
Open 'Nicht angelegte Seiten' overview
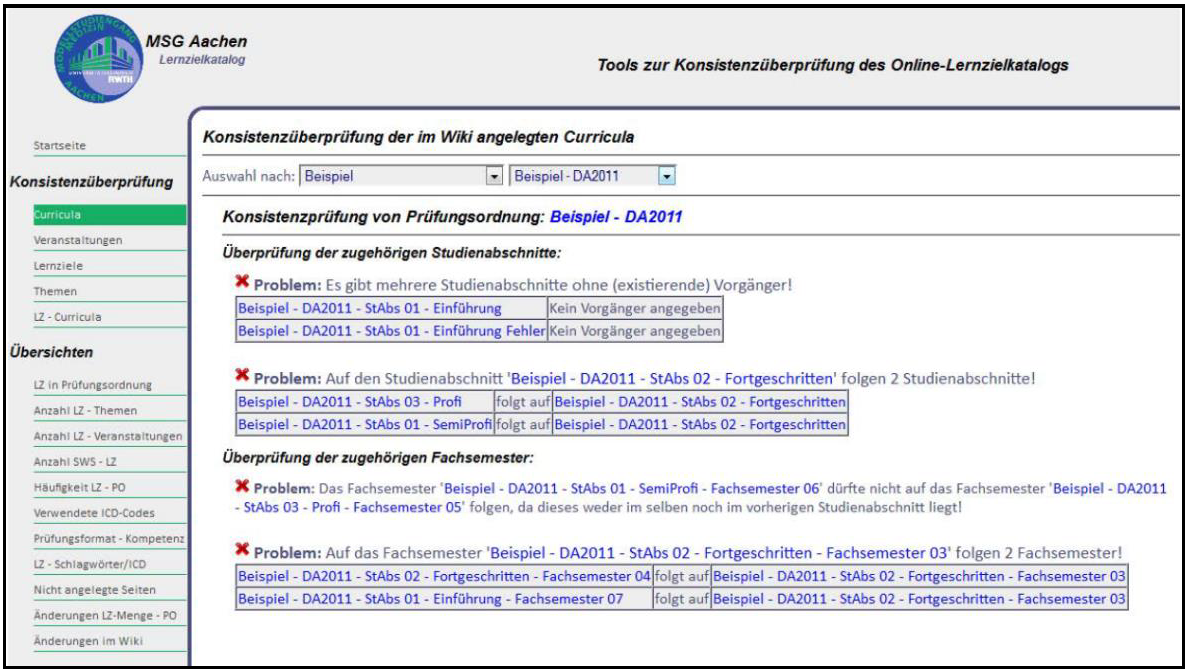[92, 589]
